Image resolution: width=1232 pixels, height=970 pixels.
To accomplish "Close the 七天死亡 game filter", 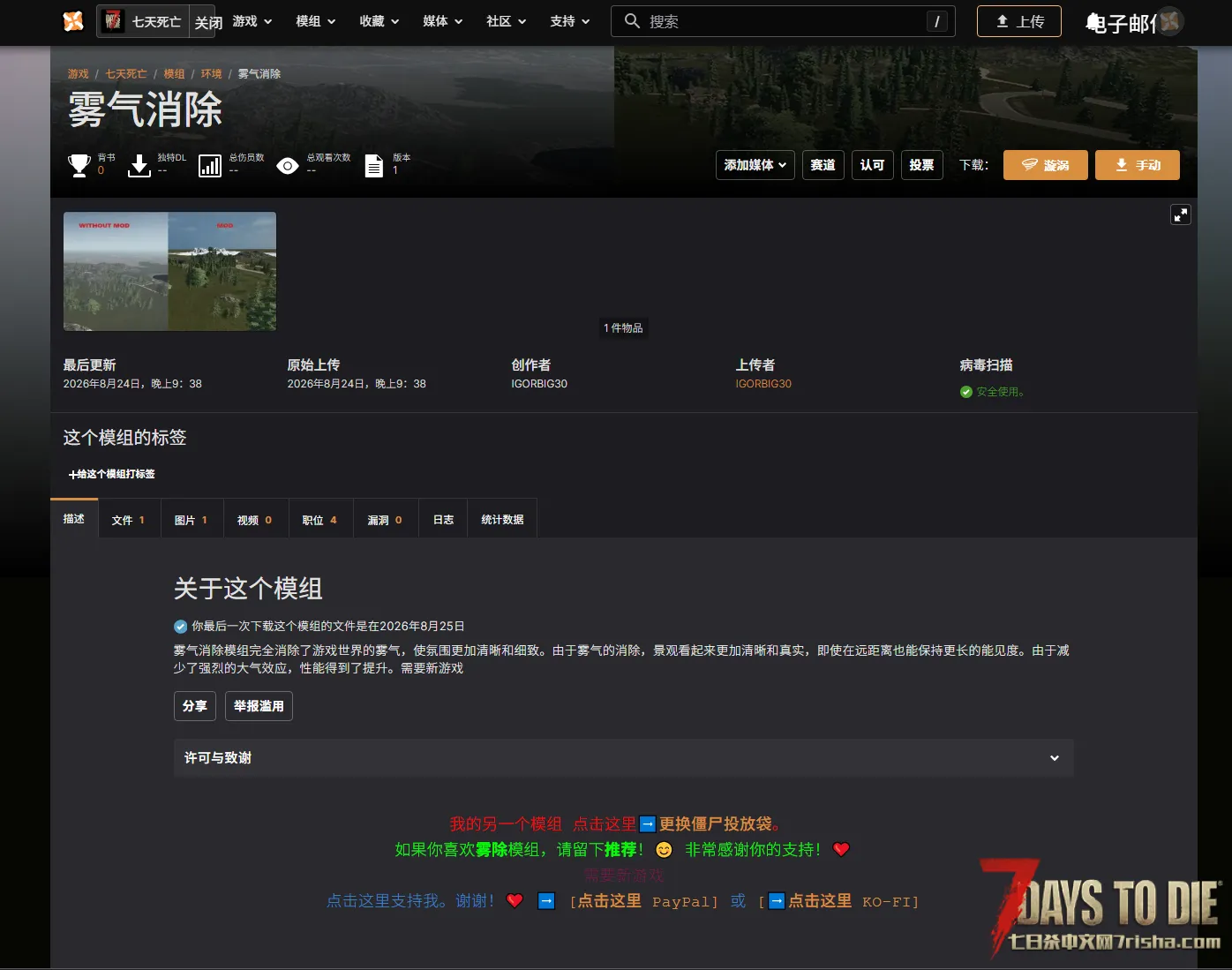I will pos(208,22).
